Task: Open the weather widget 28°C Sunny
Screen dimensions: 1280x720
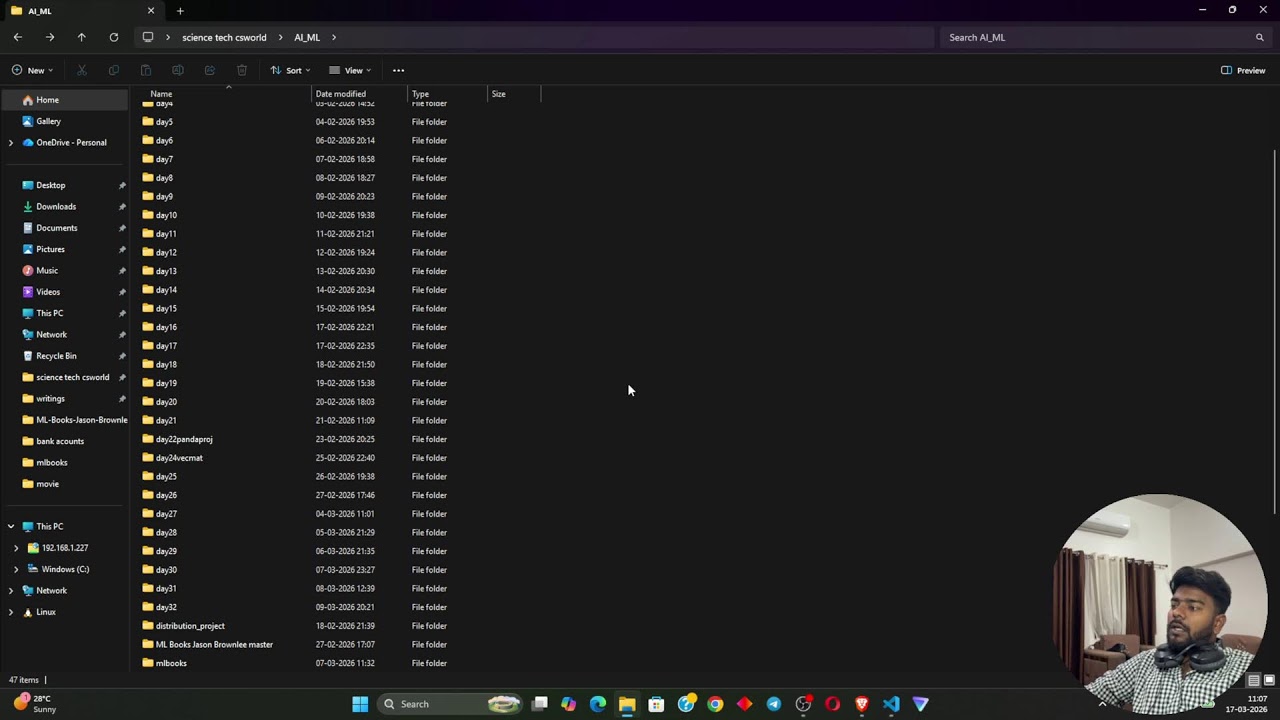Action: tap(34, 704)
